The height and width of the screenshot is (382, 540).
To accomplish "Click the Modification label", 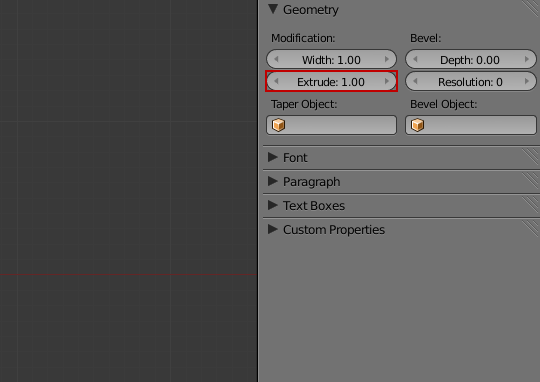I will (x=303, y=38).
